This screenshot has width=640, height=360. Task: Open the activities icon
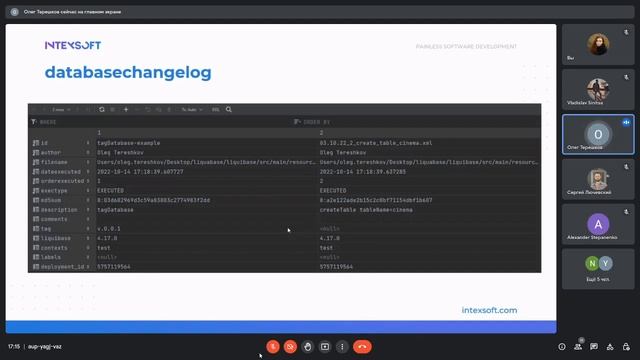pos(610,347)
